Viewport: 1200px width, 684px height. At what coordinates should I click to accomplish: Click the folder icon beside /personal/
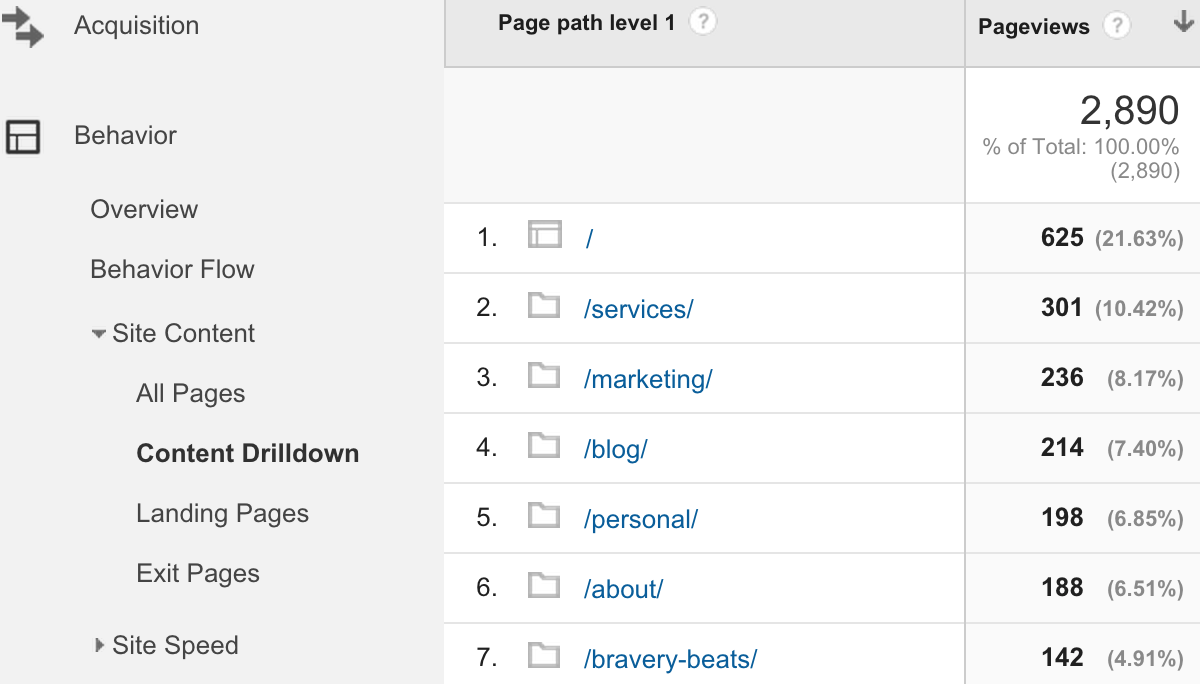[x=544, y=517]
